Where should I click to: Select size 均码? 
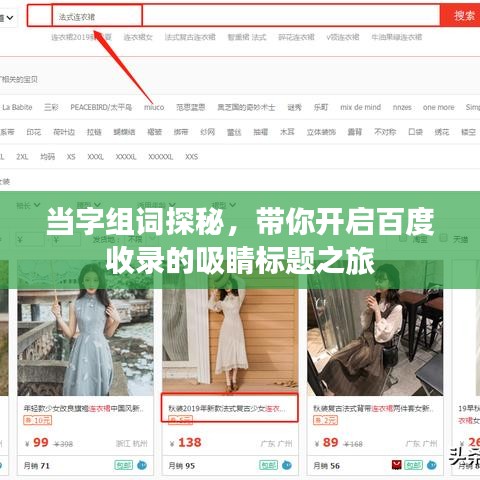pyautogui.click(x=48, y=157)
